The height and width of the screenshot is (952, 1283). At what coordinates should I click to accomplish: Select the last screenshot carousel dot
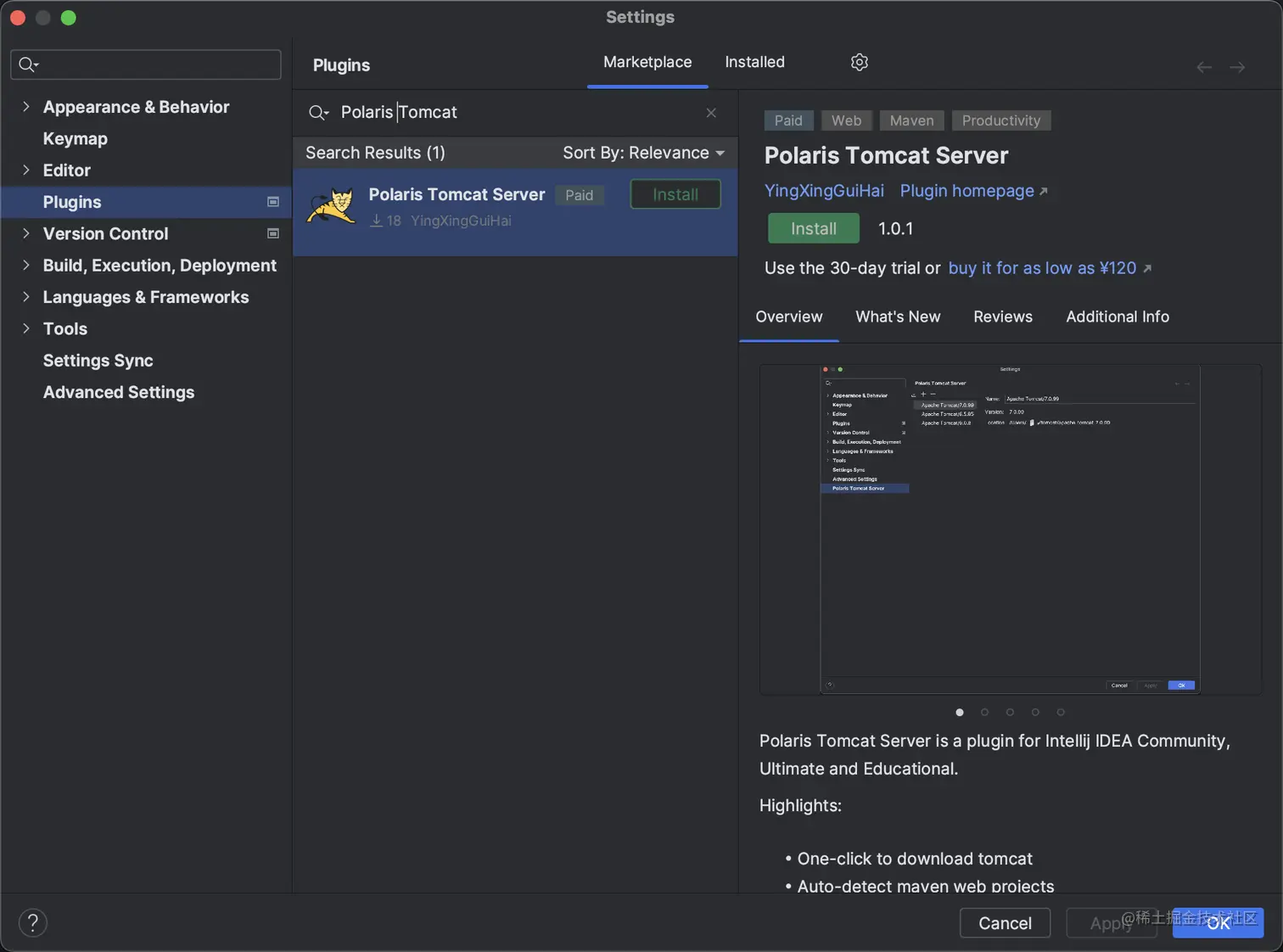pos(1061,712)
